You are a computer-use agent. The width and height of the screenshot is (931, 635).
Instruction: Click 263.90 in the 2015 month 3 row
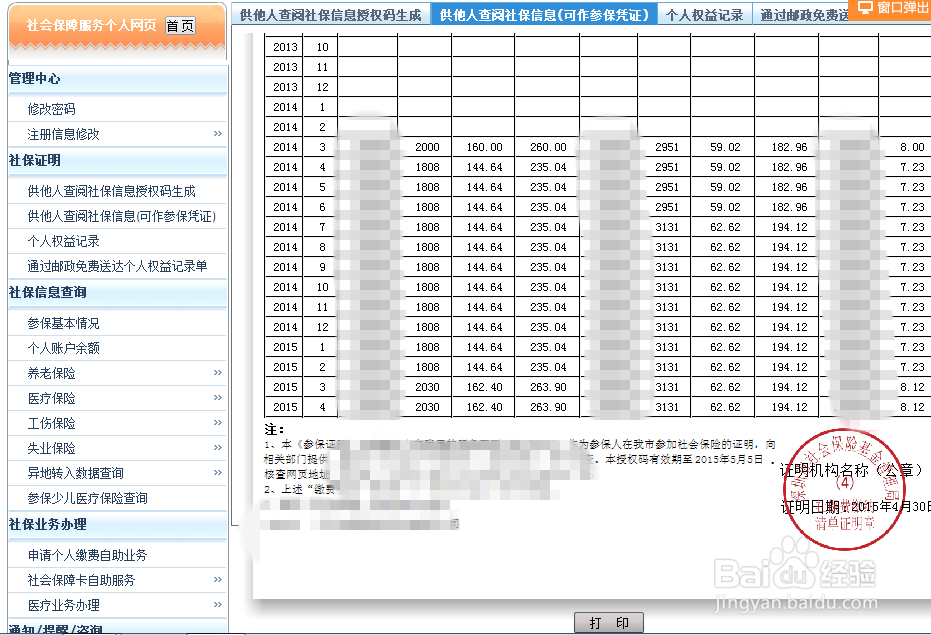tap(548, 387)
